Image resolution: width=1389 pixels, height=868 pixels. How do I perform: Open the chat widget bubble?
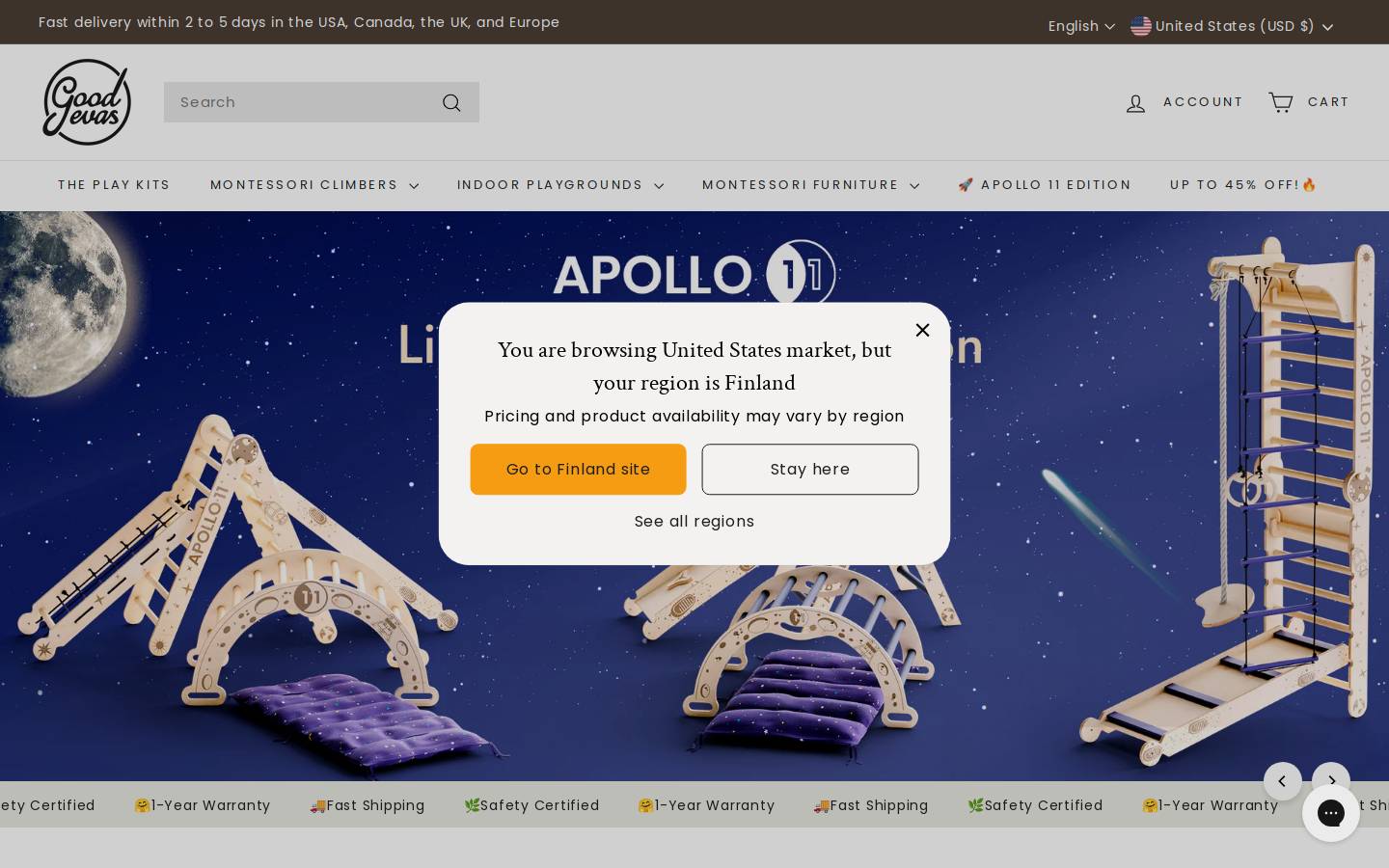[x=1331, y=813]
